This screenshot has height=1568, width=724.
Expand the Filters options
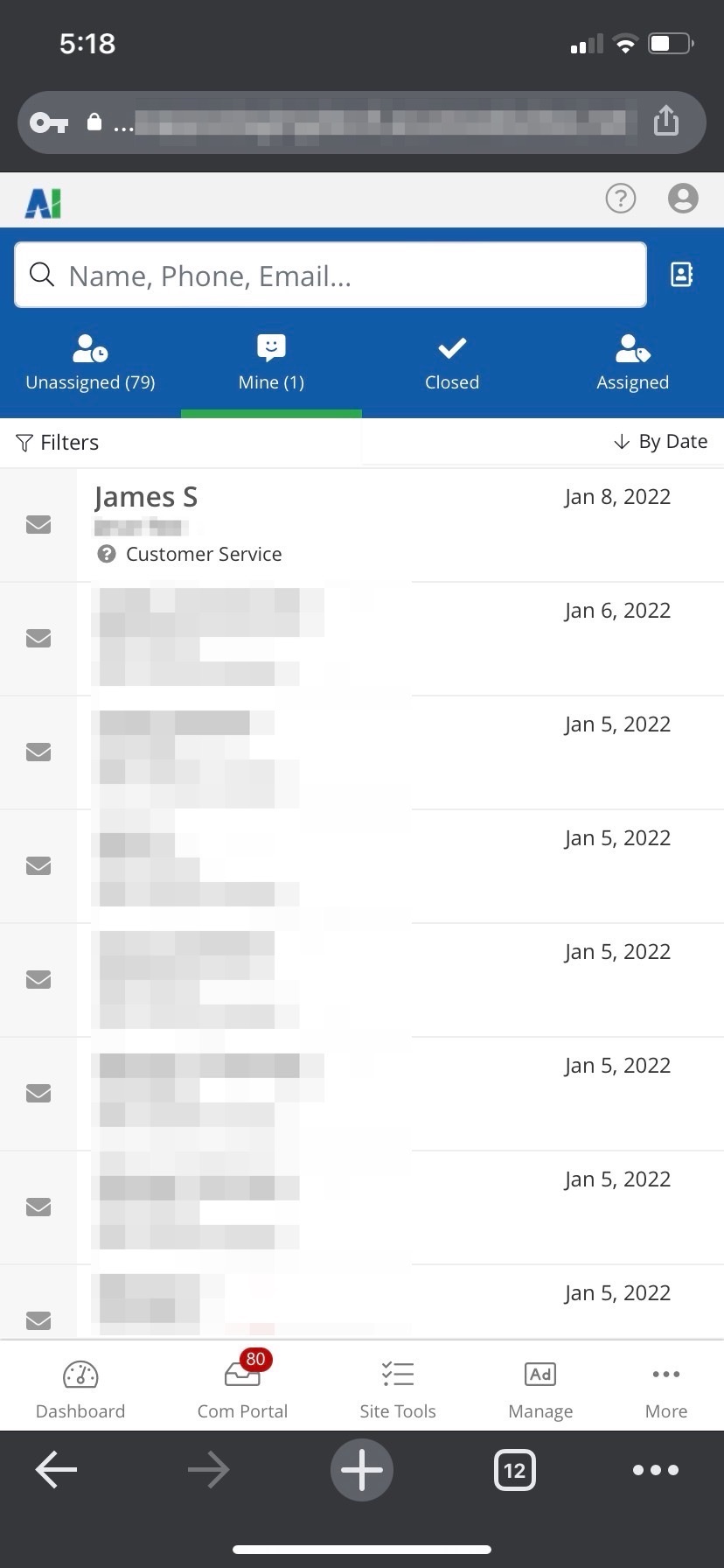tap(58, 443)
